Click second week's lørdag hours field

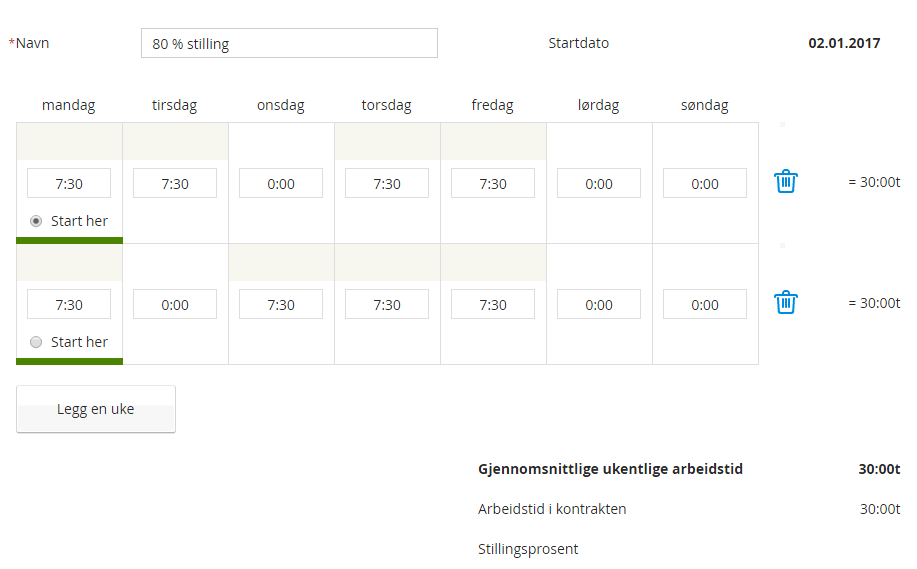[599, 305]
